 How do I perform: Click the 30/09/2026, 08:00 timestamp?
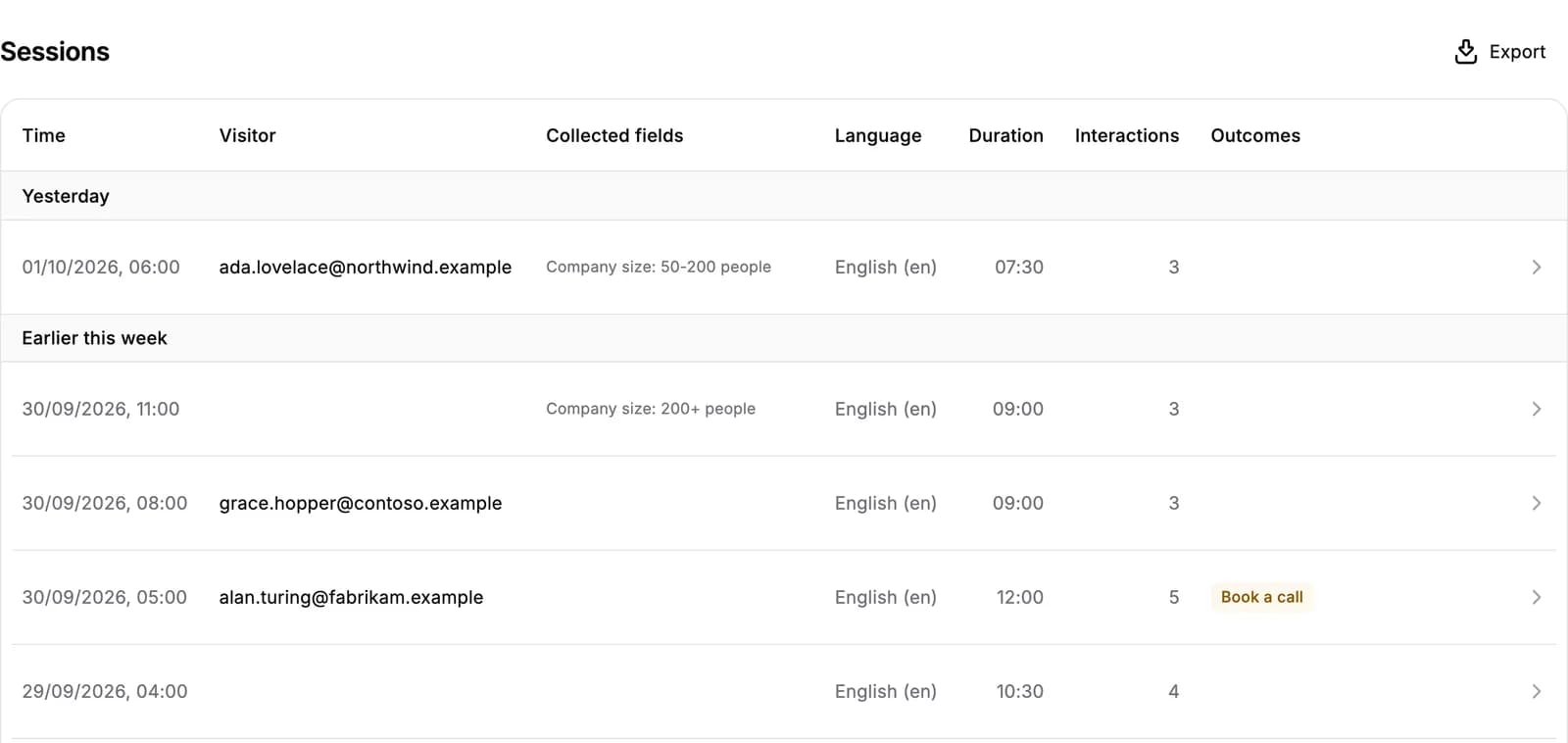click(x=105, y=503)
